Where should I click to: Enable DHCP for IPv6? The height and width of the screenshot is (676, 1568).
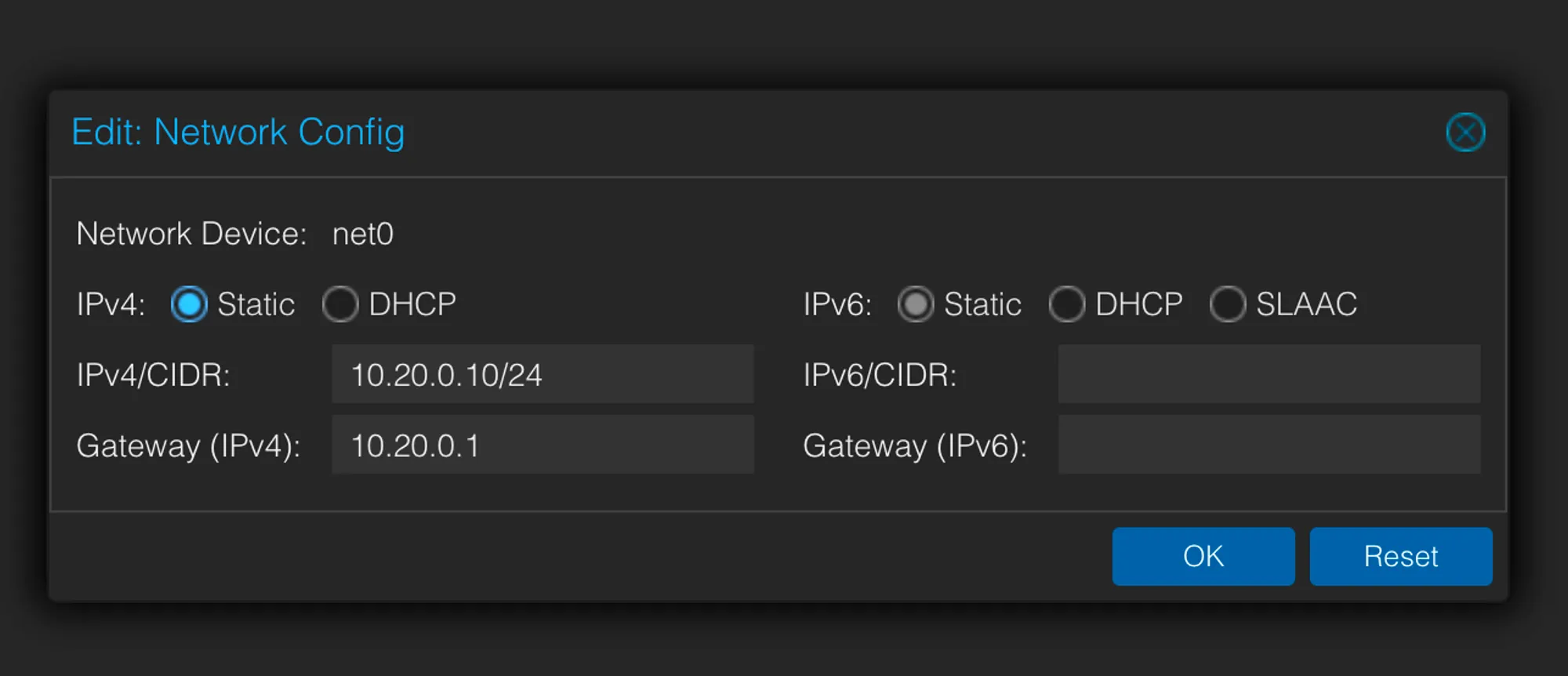point(1068,304)
